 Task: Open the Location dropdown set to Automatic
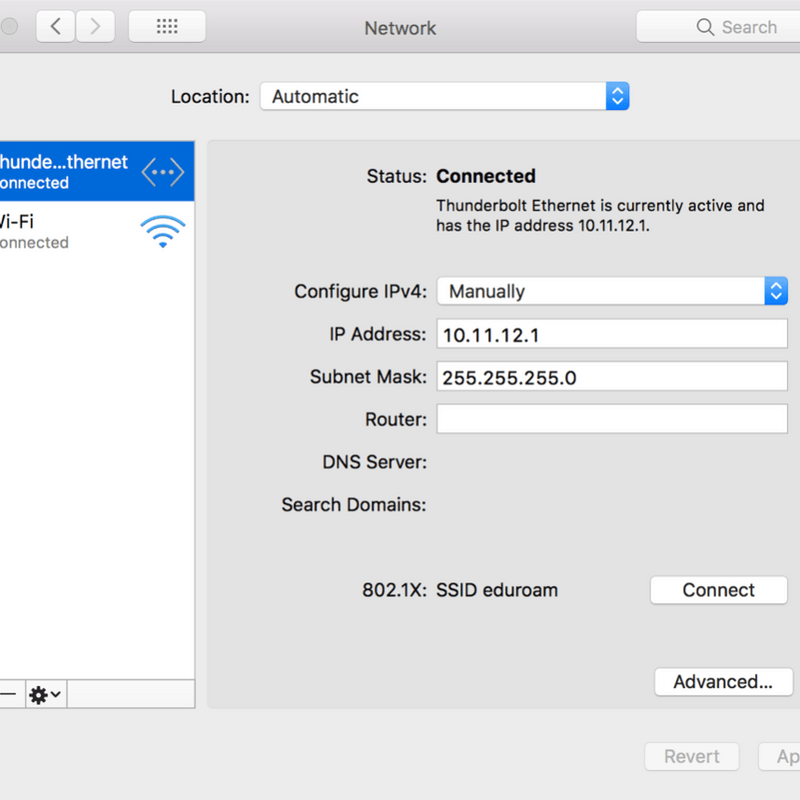444,96
